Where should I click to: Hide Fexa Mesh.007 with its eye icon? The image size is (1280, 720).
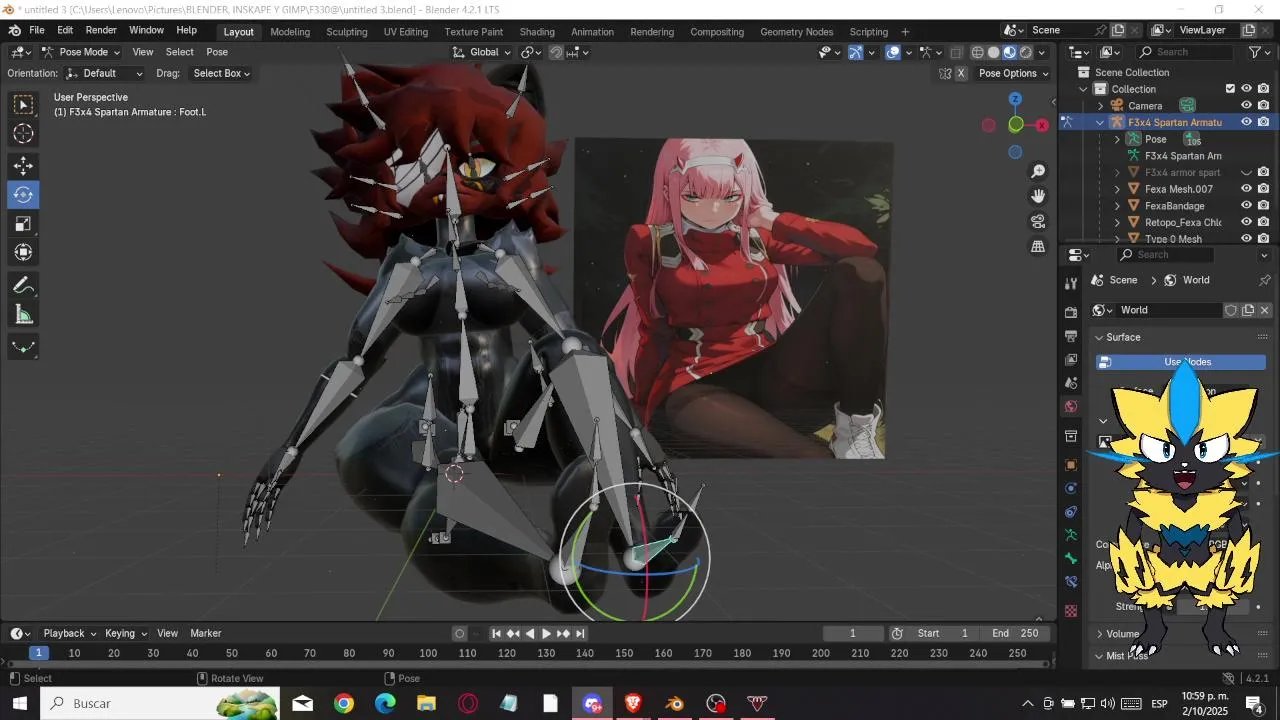pyautogui.click(x=1246, y=189)
